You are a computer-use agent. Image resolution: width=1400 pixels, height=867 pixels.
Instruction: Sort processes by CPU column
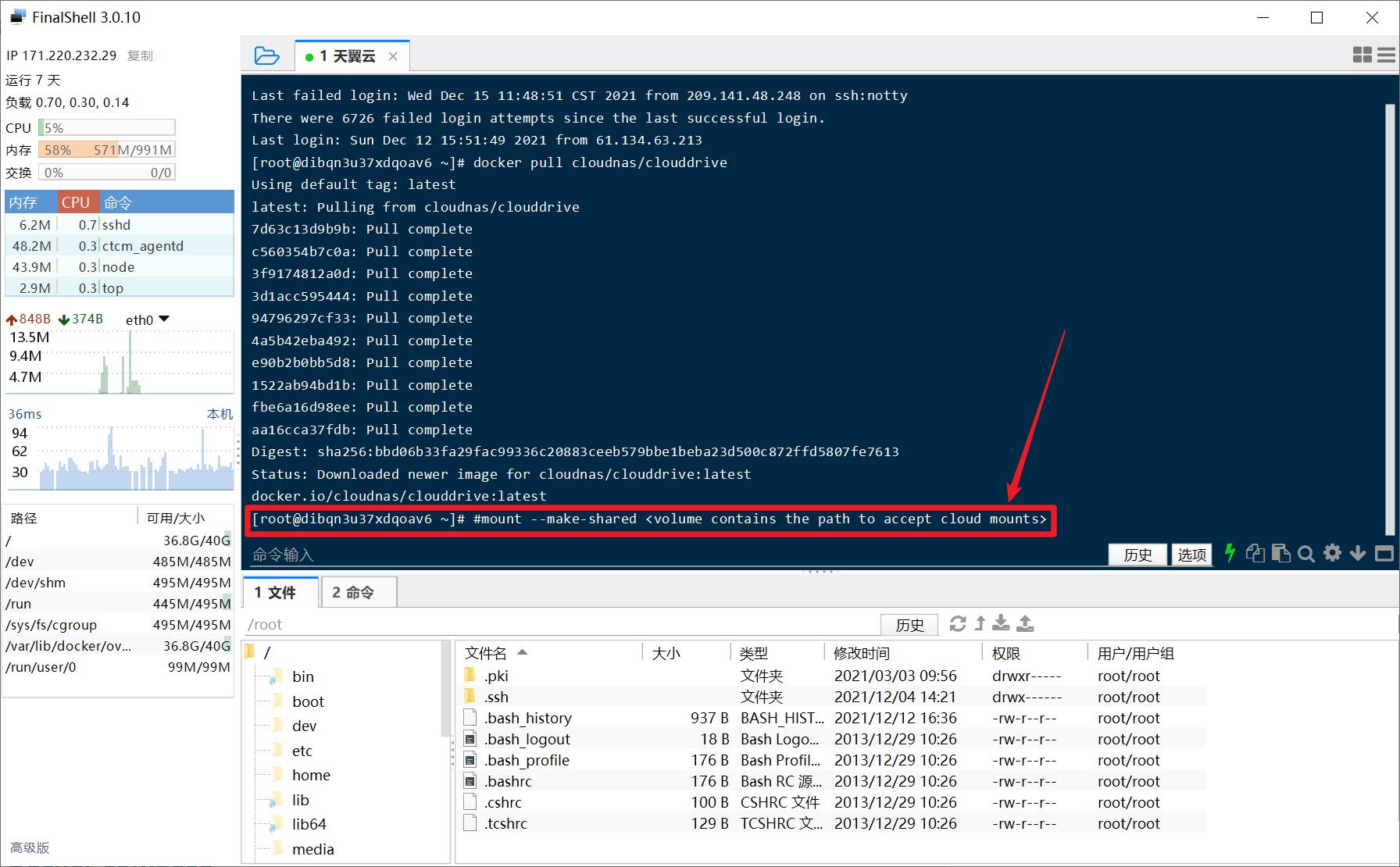point(78,202)
